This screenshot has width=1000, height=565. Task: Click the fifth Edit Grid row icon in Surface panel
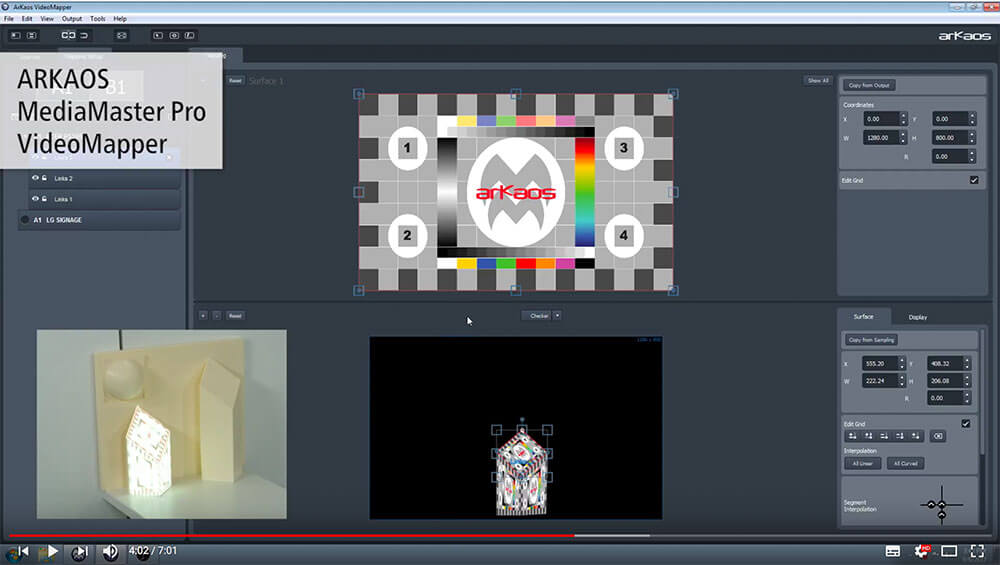(x=915, y=436)
